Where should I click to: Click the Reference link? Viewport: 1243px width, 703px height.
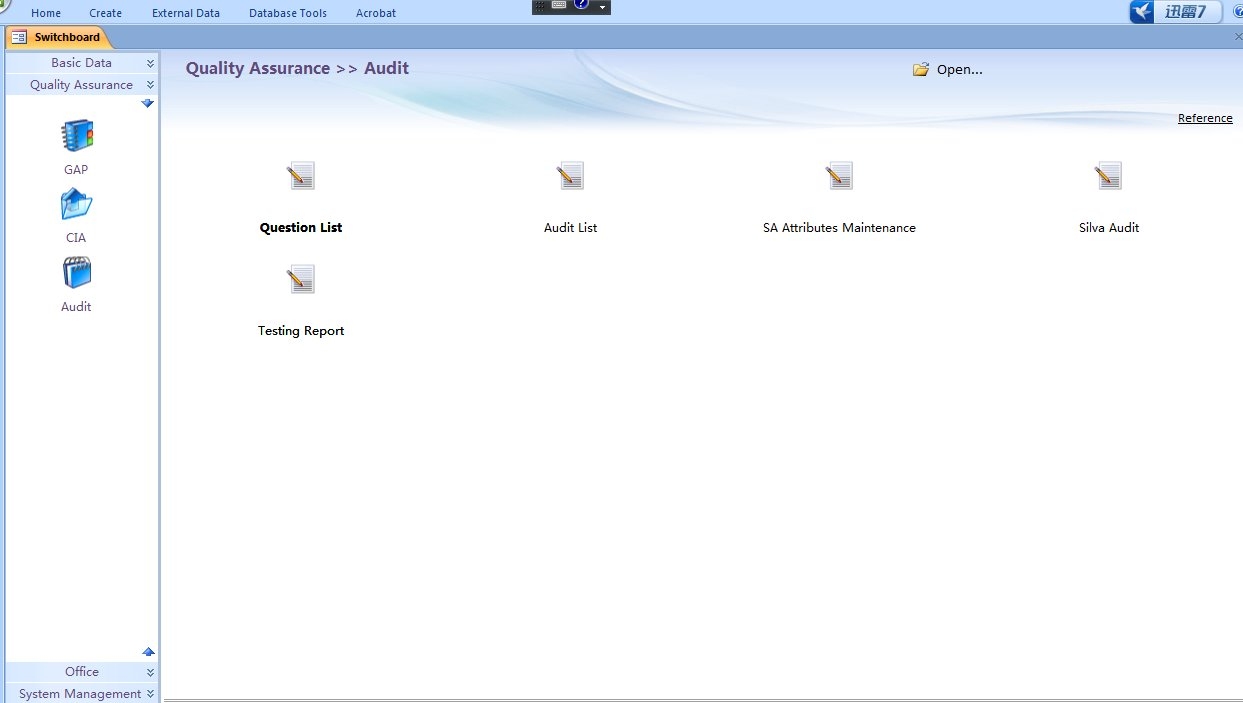coord(1204,118)
